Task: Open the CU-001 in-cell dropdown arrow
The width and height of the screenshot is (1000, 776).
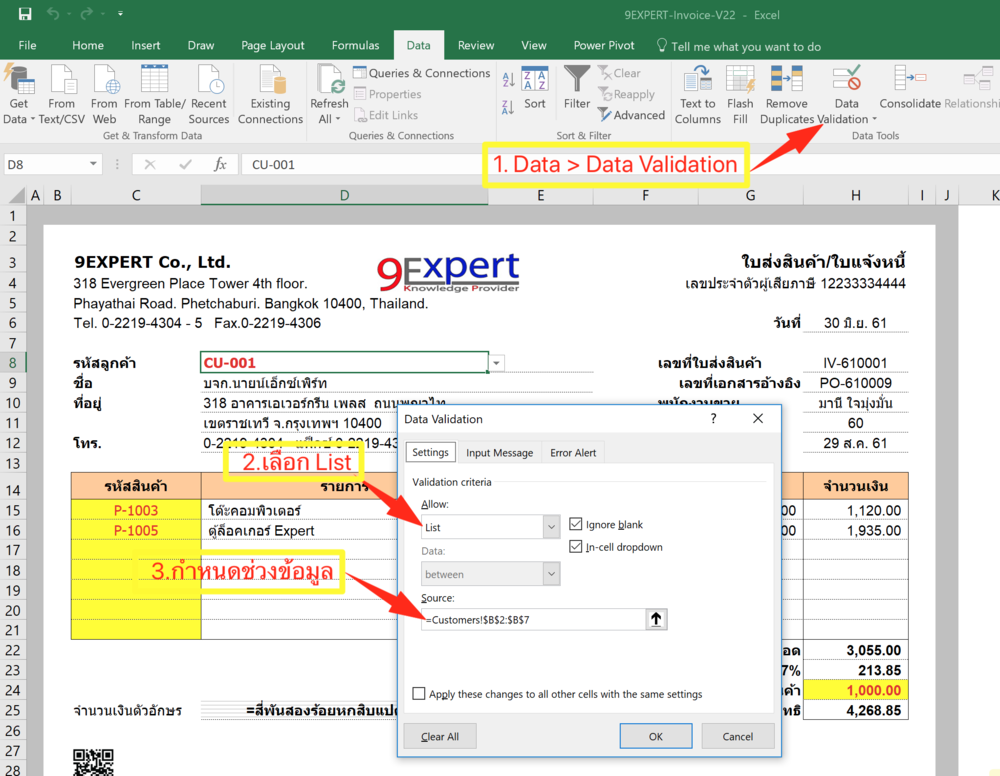Action: (x=496, y=362)
